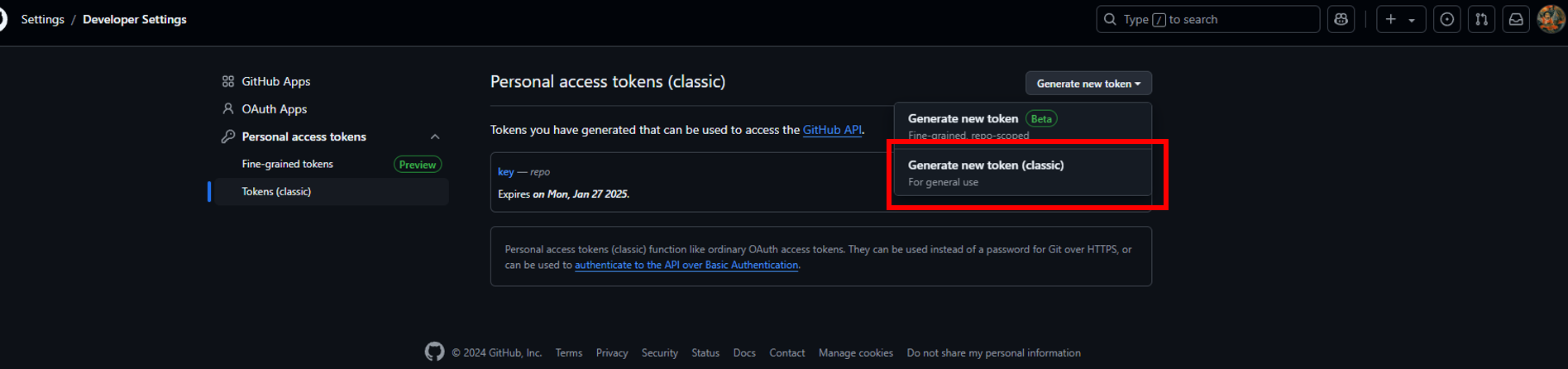This screenshot has width=1568, height=369.
Task: Select Generate new token Beta fine-grained option
Action: coord(1023,125)
